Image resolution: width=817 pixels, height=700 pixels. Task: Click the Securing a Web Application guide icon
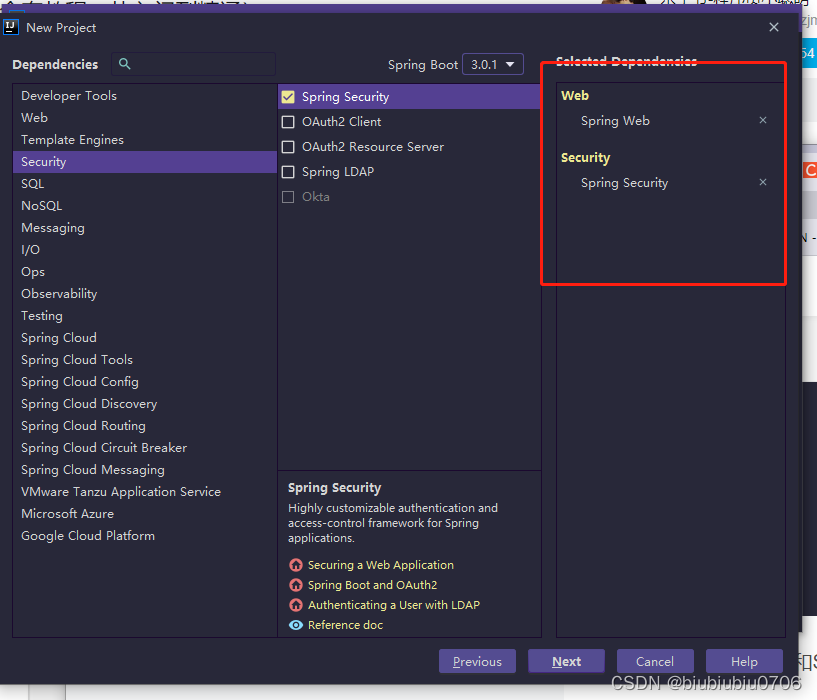[x=296, y=565]
